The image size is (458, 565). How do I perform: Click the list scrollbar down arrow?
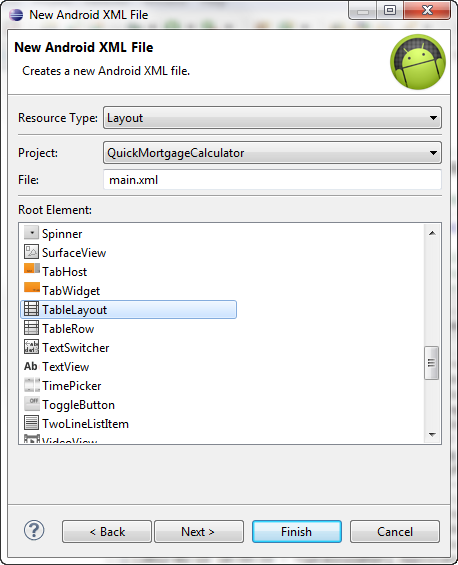tap(432, 435)
